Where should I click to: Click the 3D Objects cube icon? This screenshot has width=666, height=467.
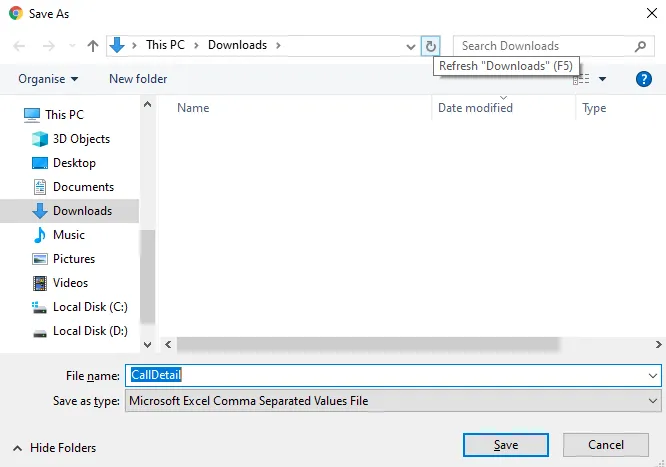click(40, 139)
